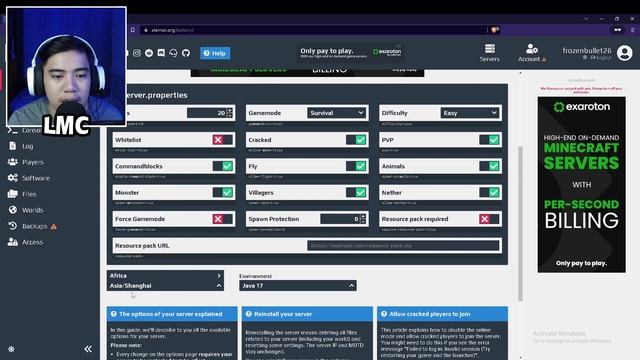Toggle the Animals switch
Image resolution: width=640 pixels, height=360 pixels.
489,166
